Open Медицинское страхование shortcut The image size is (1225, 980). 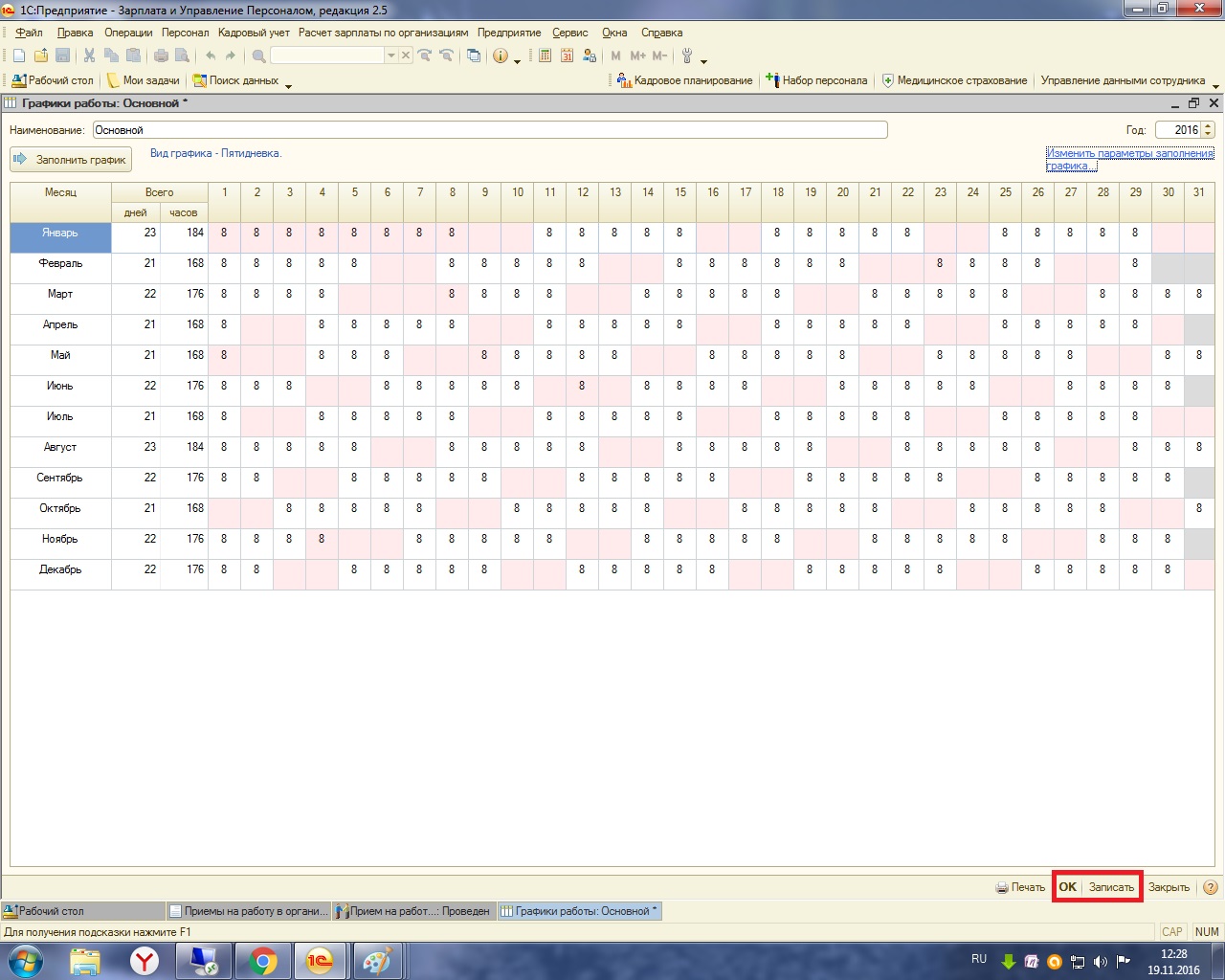(954, 80)
